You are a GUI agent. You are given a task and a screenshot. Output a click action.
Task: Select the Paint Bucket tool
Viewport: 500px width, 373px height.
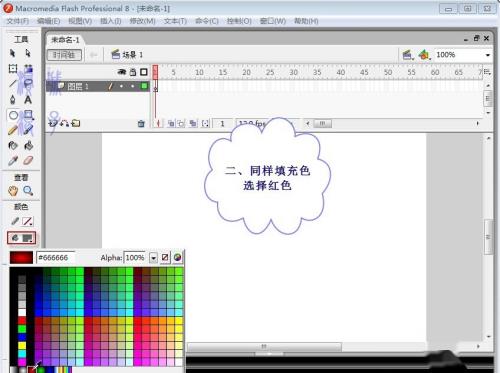(x=28, y=145)
